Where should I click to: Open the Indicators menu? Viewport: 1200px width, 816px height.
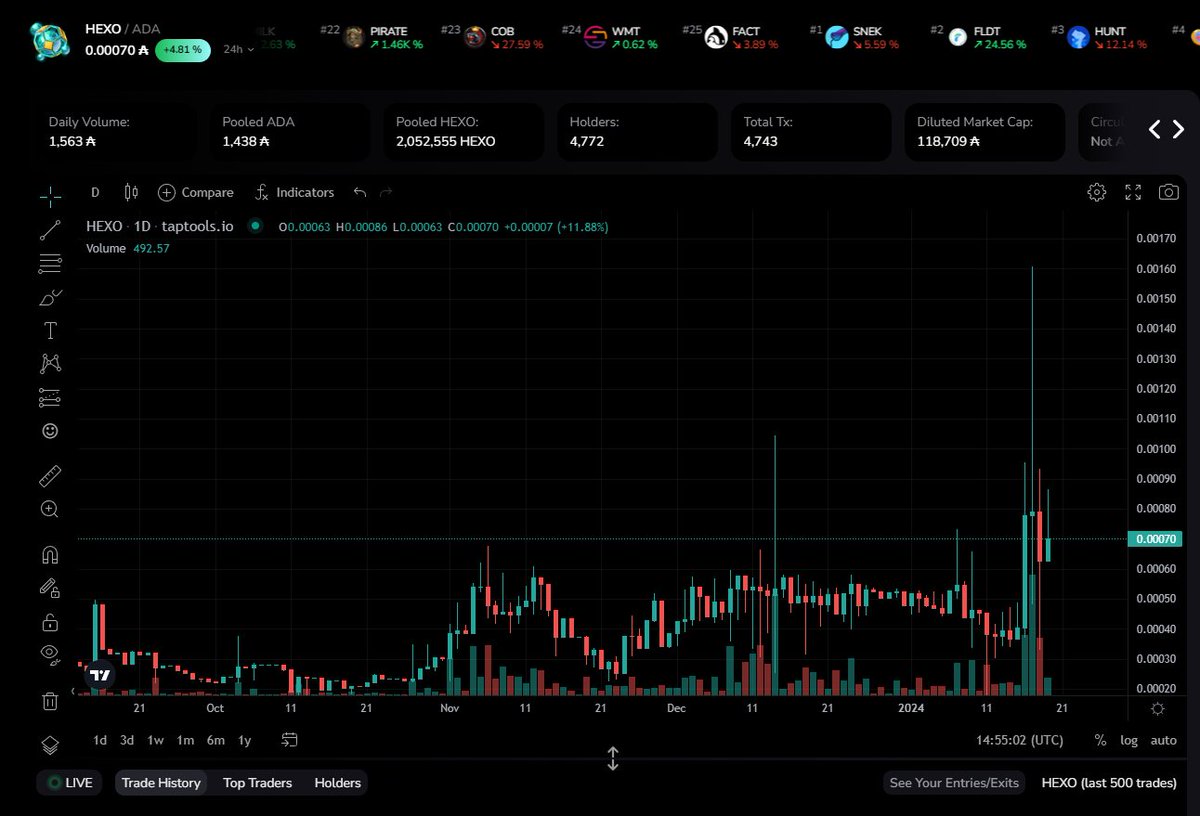(295, 192)
